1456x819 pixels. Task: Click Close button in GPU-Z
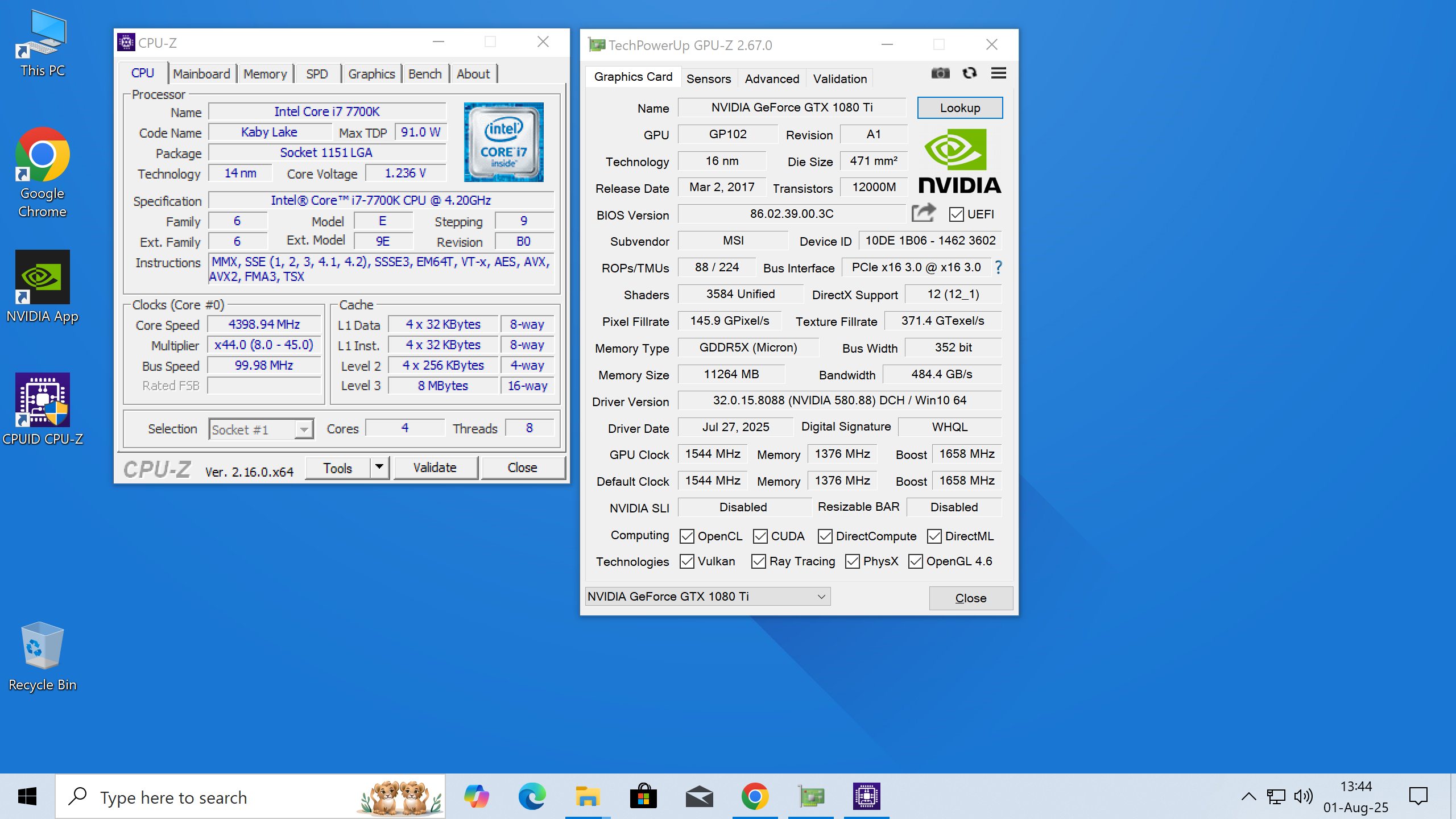(x=971, y=598)
